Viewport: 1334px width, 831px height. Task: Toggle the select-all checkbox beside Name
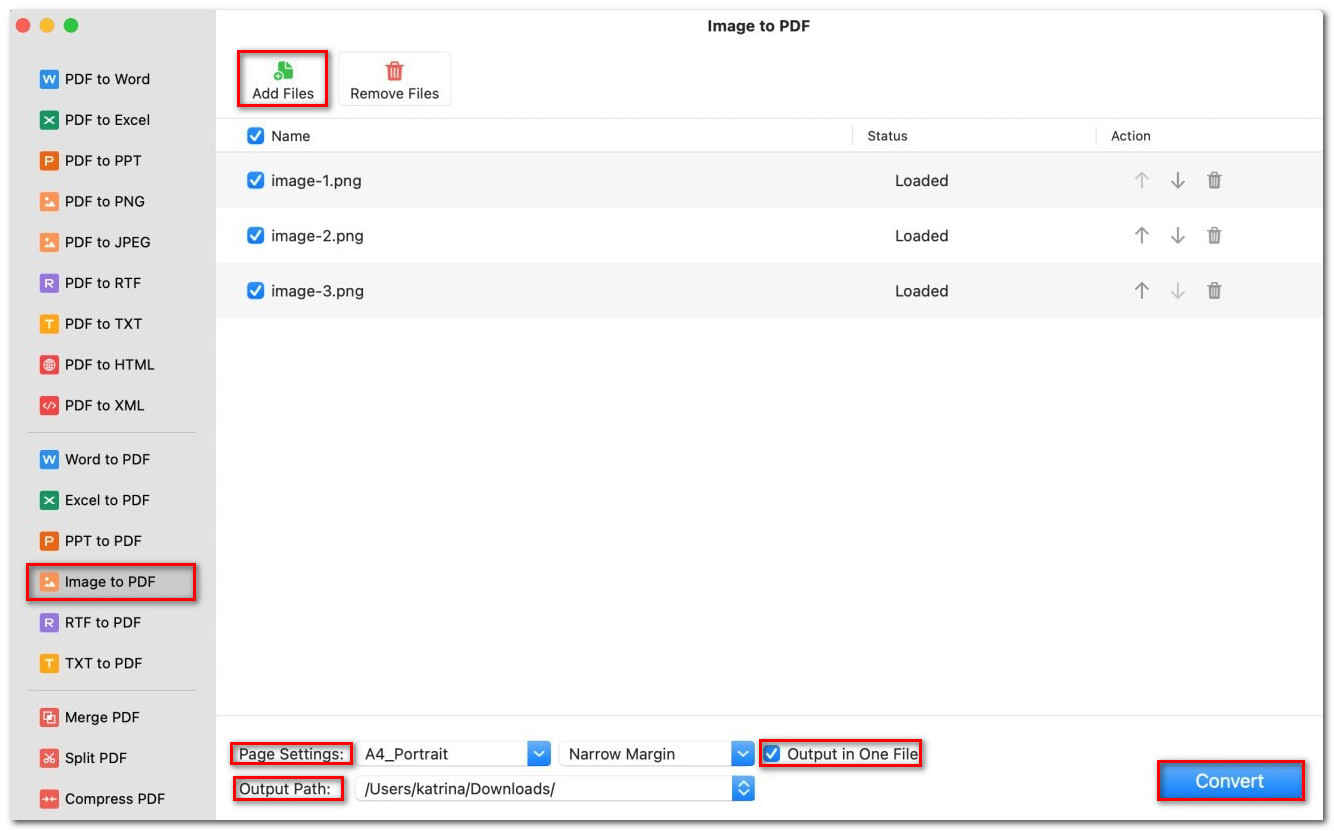[x=255, y=136]
